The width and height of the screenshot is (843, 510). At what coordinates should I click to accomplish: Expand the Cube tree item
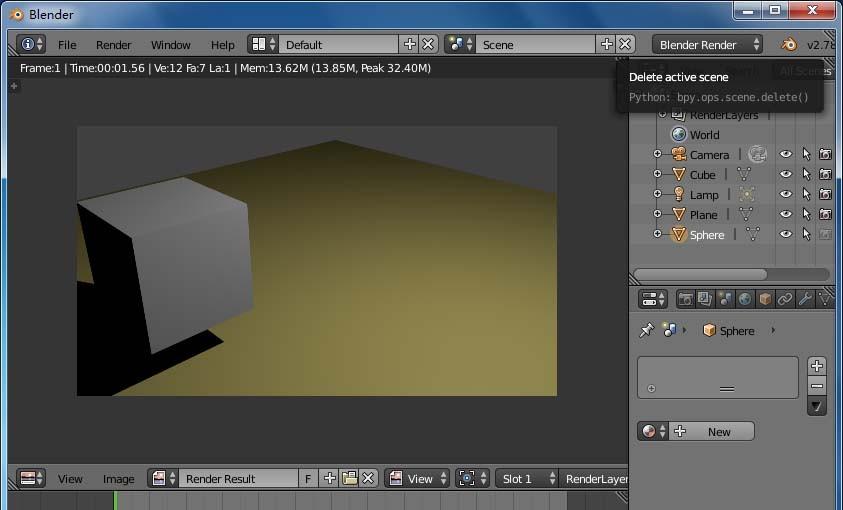point(657,174)
